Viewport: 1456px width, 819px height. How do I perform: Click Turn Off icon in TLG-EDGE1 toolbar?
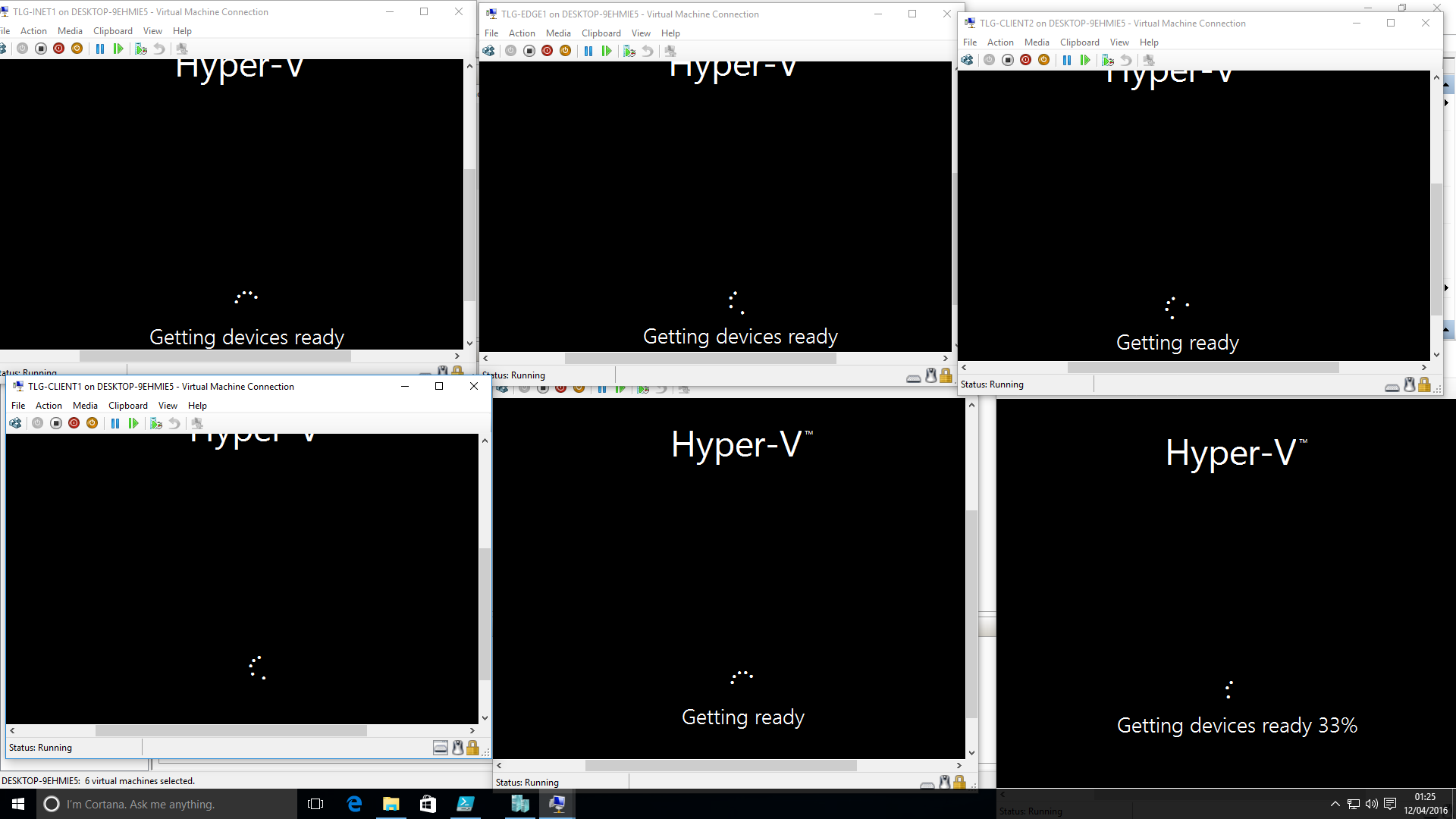529,51
